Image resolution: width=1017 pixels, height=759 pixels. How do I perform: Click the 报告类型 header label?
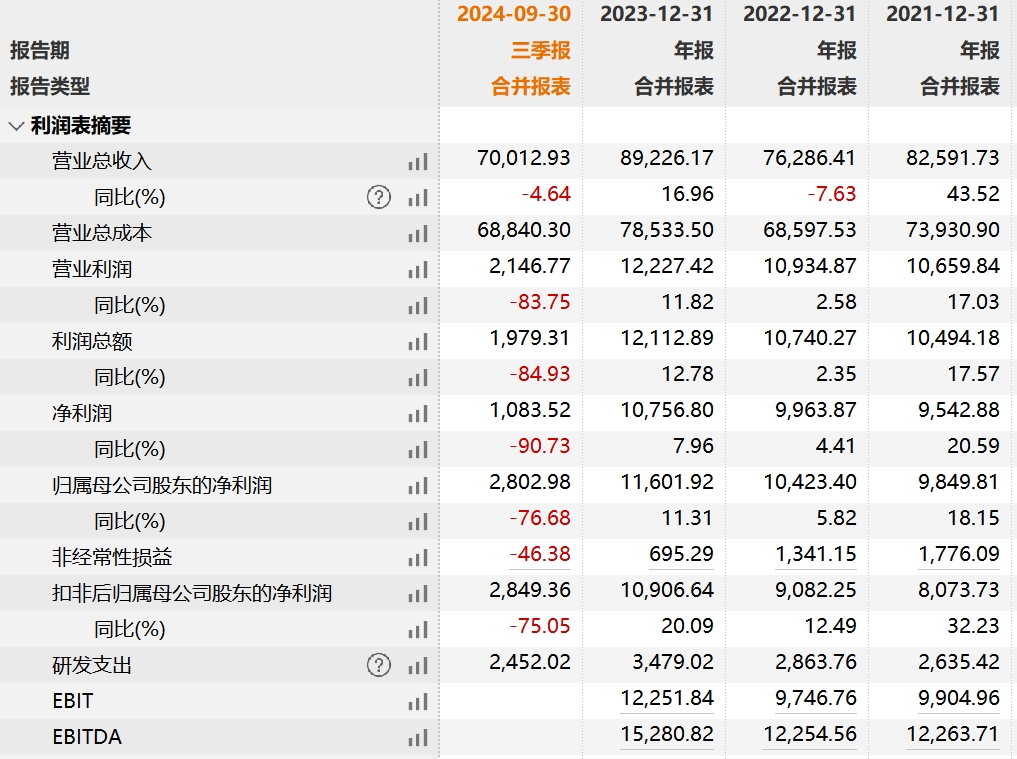50,86
